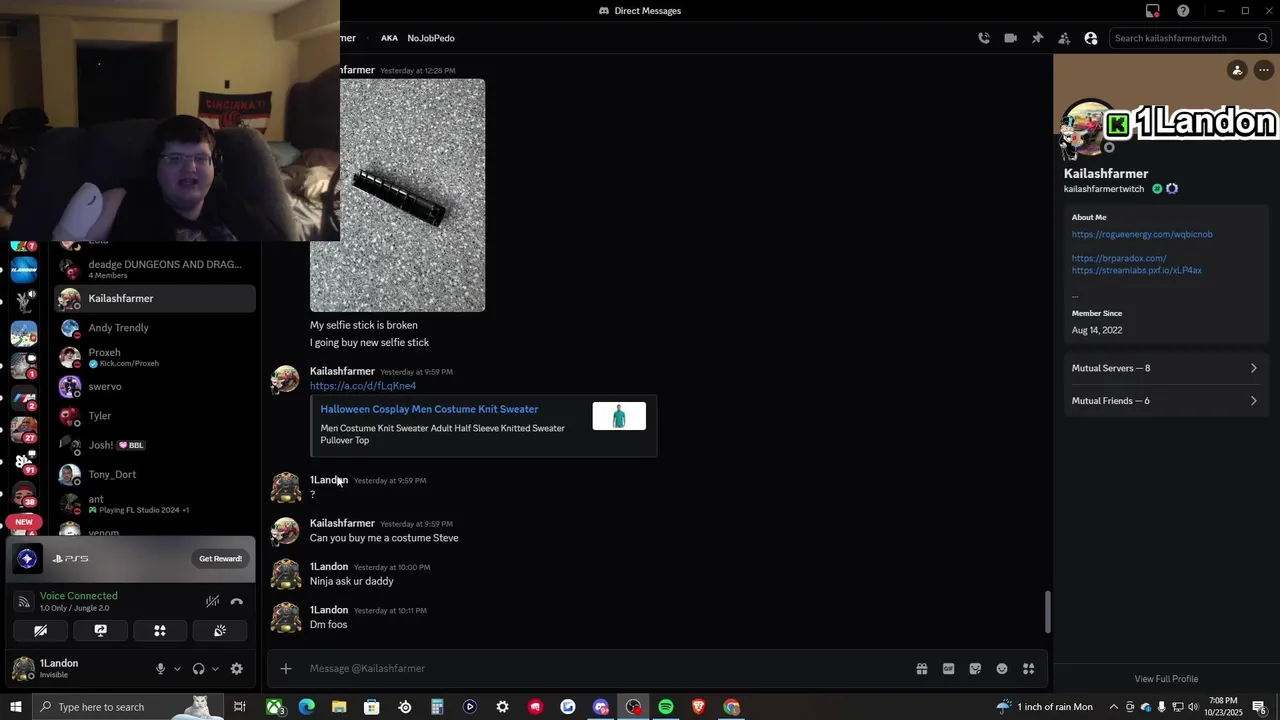Start an activity in voice panel
The height and width of the screenshot is (720, 1280).
160,631
